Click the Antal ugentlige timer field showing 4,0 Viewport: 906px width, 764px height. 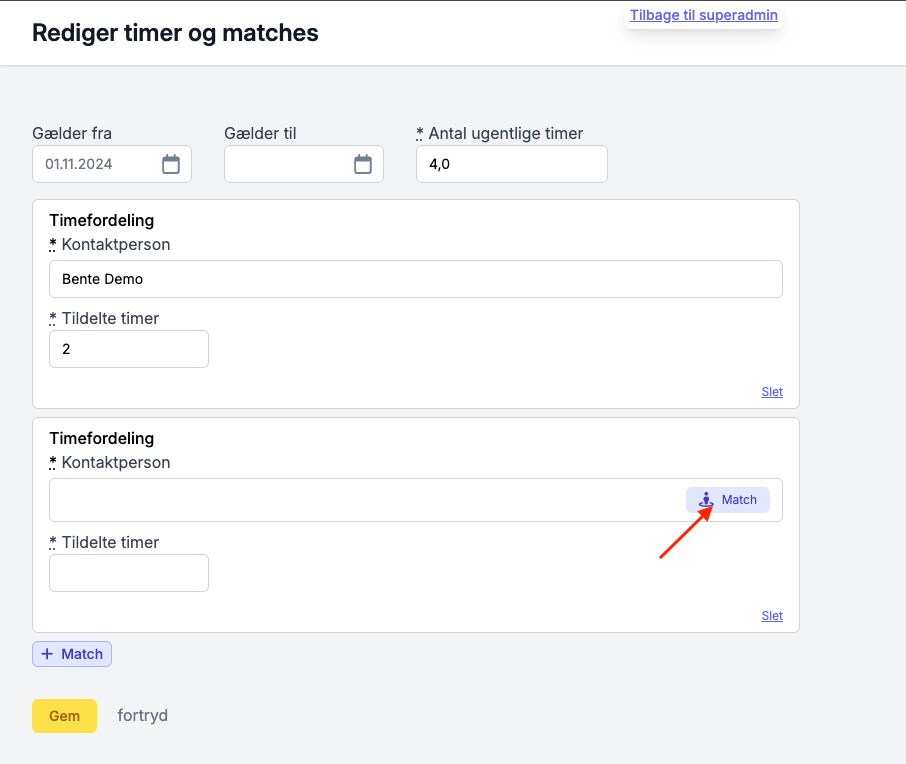[511, 164]
